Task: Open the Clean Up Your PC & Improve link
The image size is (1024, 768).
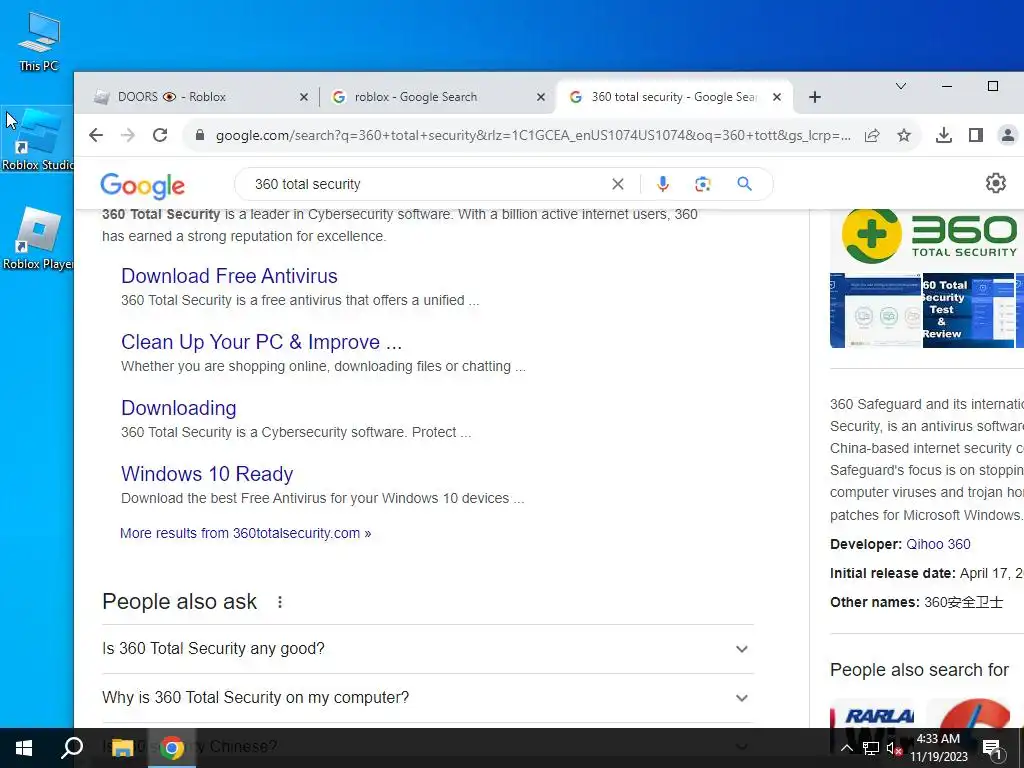Action: pyautogui.click(x=261, y=342)
